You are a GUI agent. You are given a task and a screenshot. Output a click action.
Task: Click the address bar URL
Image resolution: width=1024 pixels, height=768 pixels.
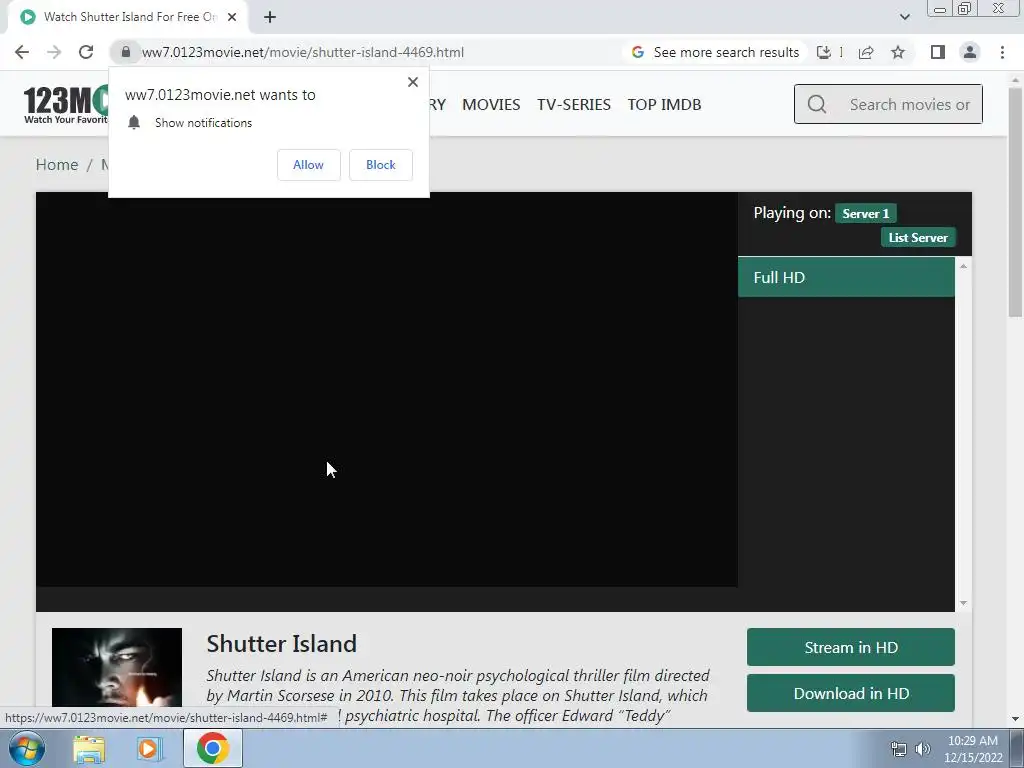[303, 52]
